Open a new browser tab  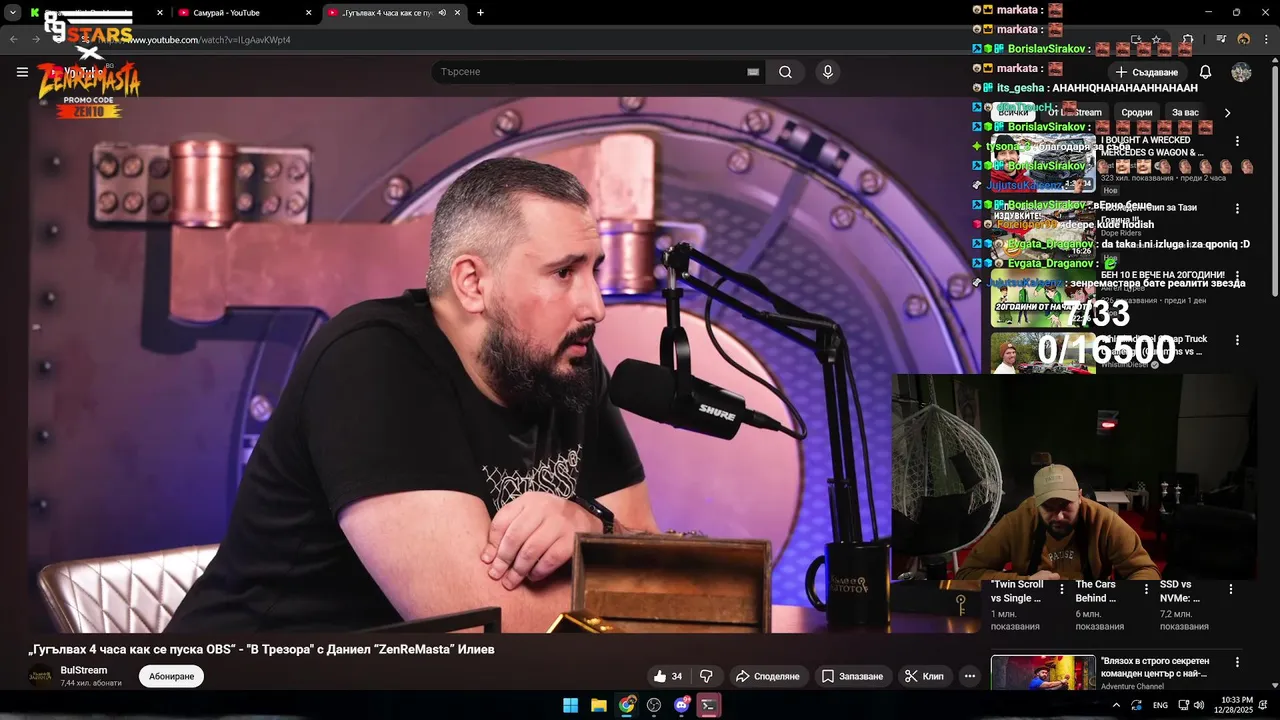(480, 13)
